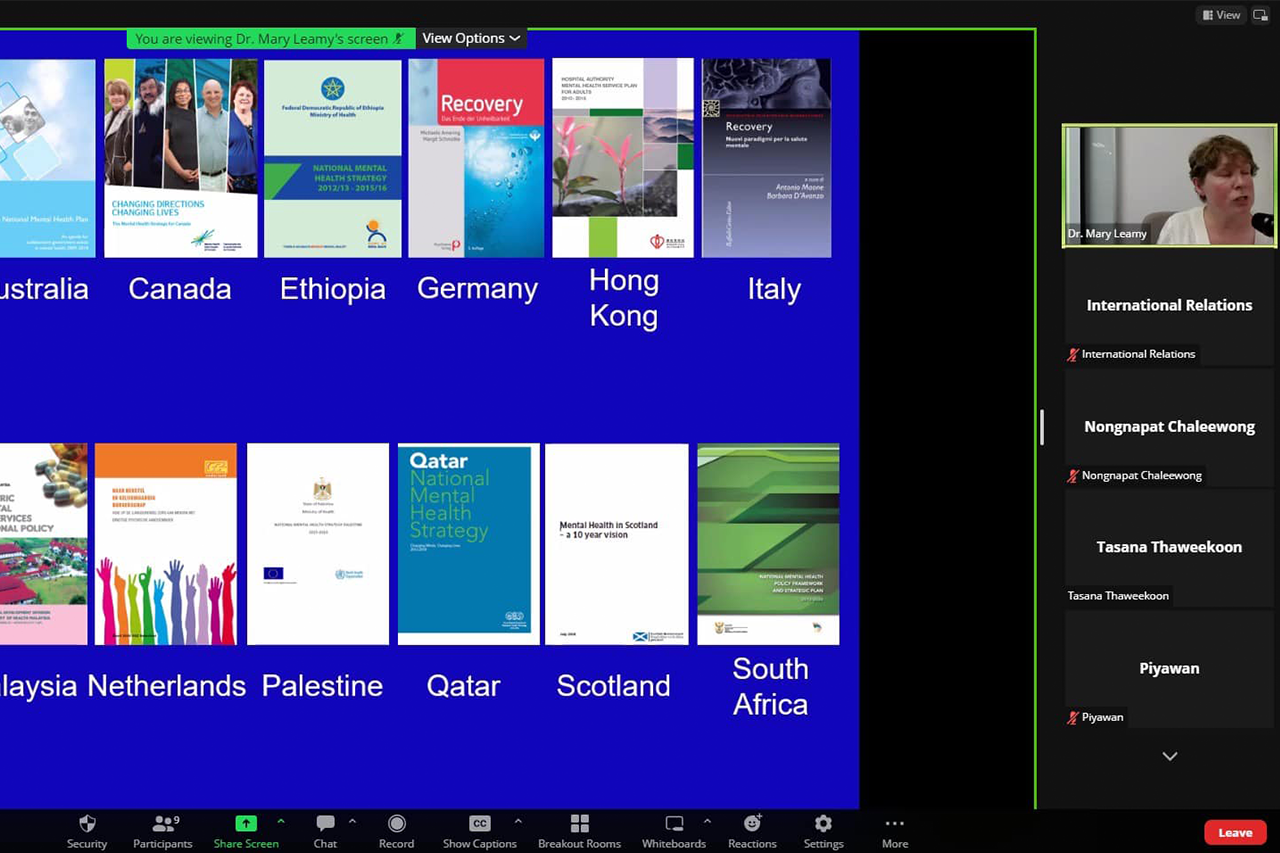
Task: Click the red Leave button
Action: tap(1235, 832)
